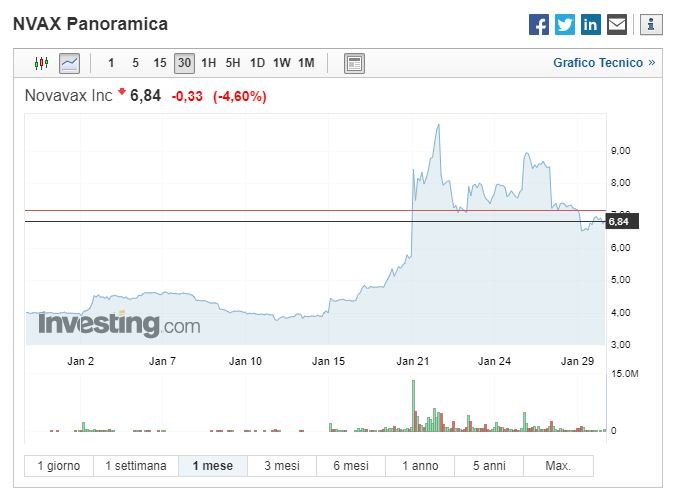Screen dimensions: 674x491
Task: Open the info icon in header
Action: (x=650, y=25)
